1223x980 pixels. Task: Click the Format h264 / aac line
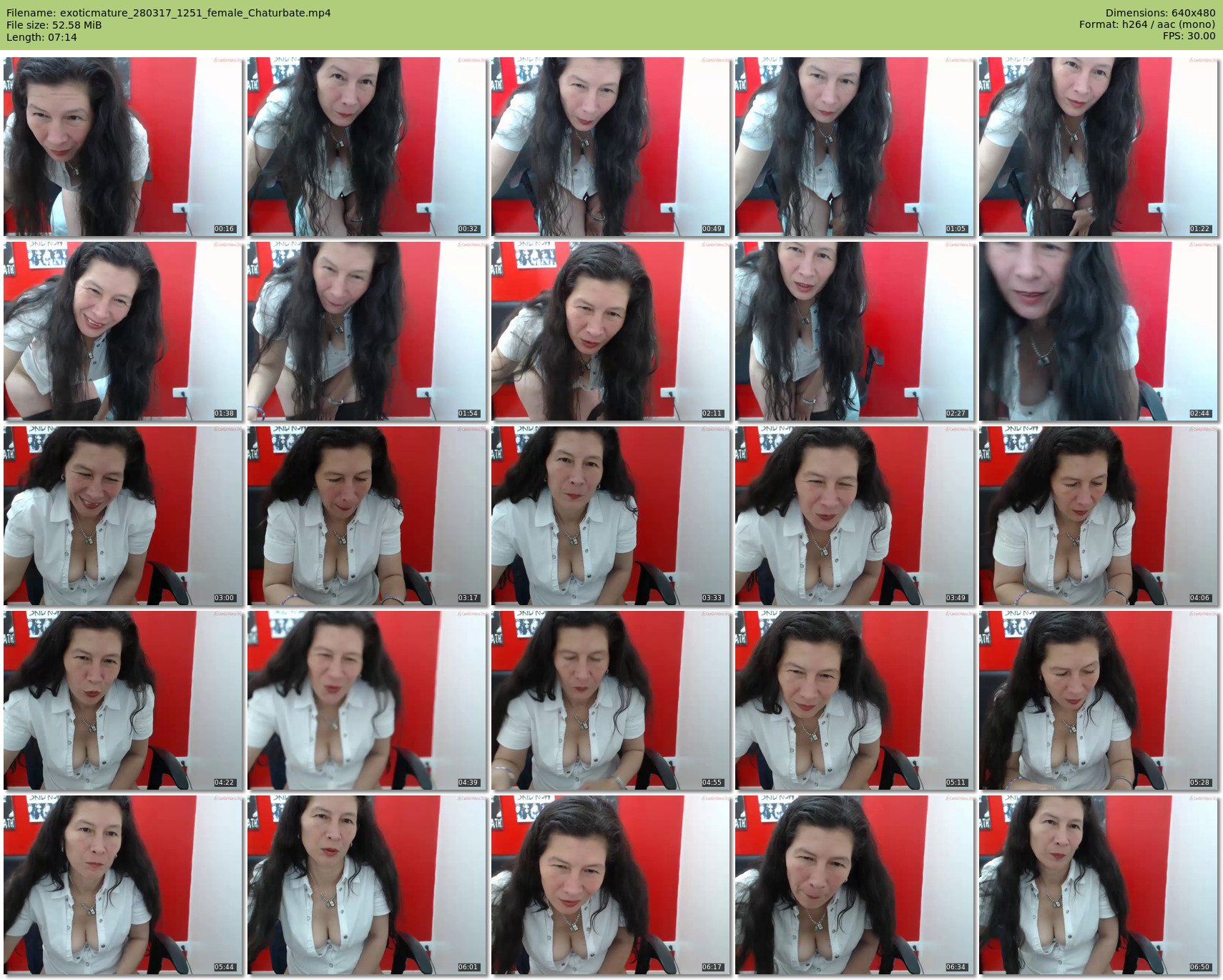(1146, 25)
